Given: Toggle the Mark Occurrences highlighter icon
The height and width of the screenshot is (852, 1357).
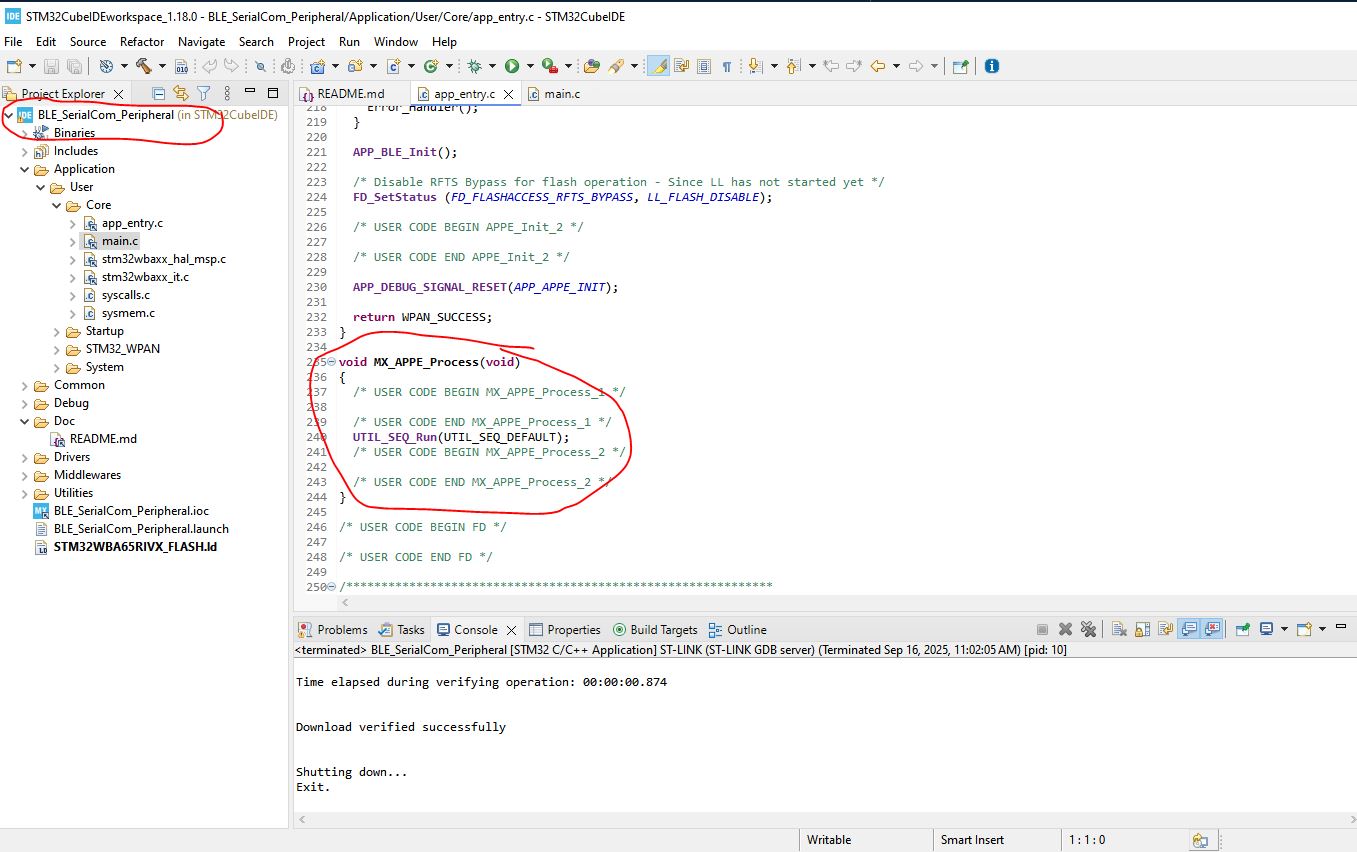Looking at the screenshot, I should tap(658, 66).
